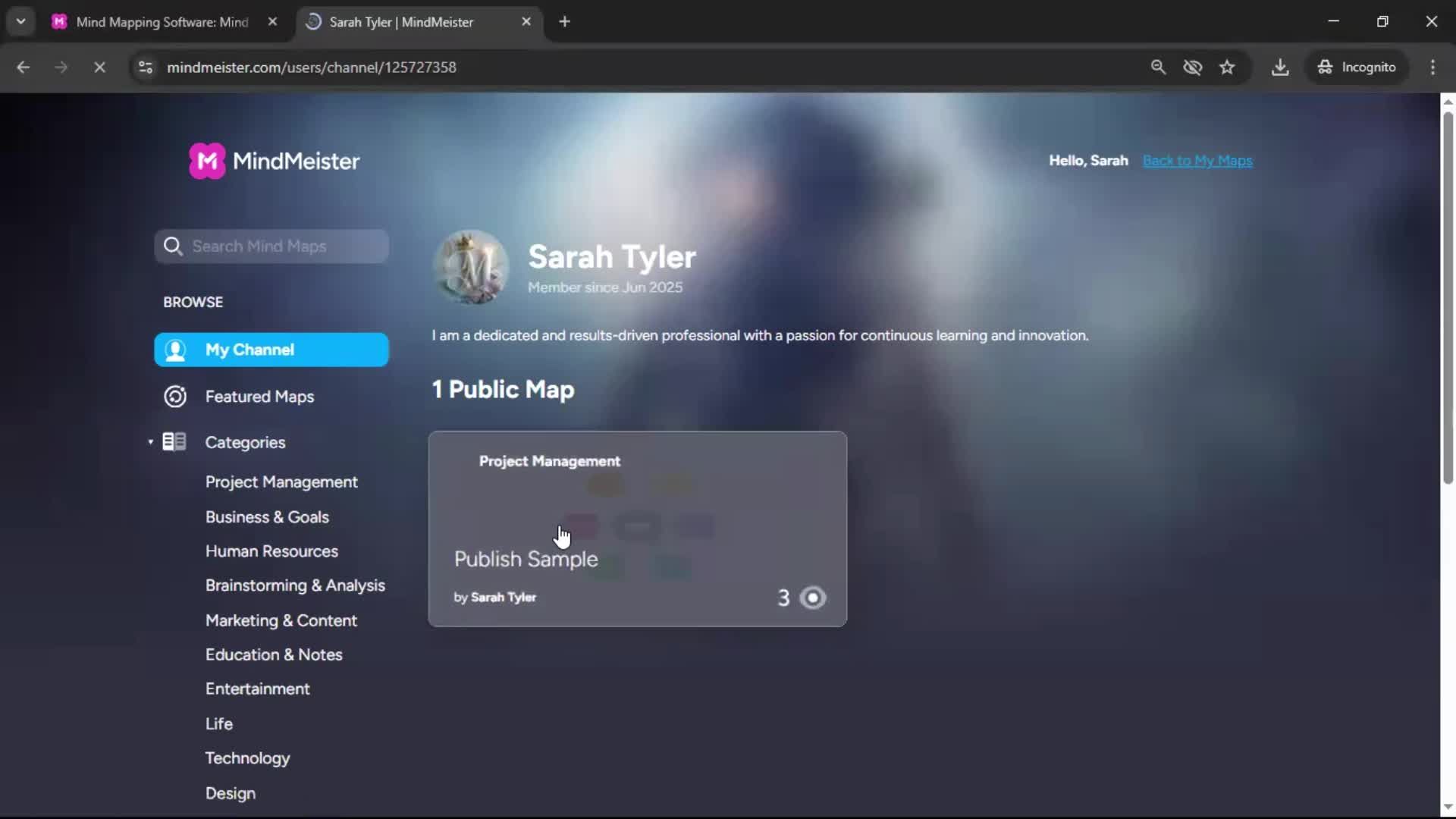
Task: Click the Featured Maps target icon
Action: pyautogui.click(x=175, y=397)
